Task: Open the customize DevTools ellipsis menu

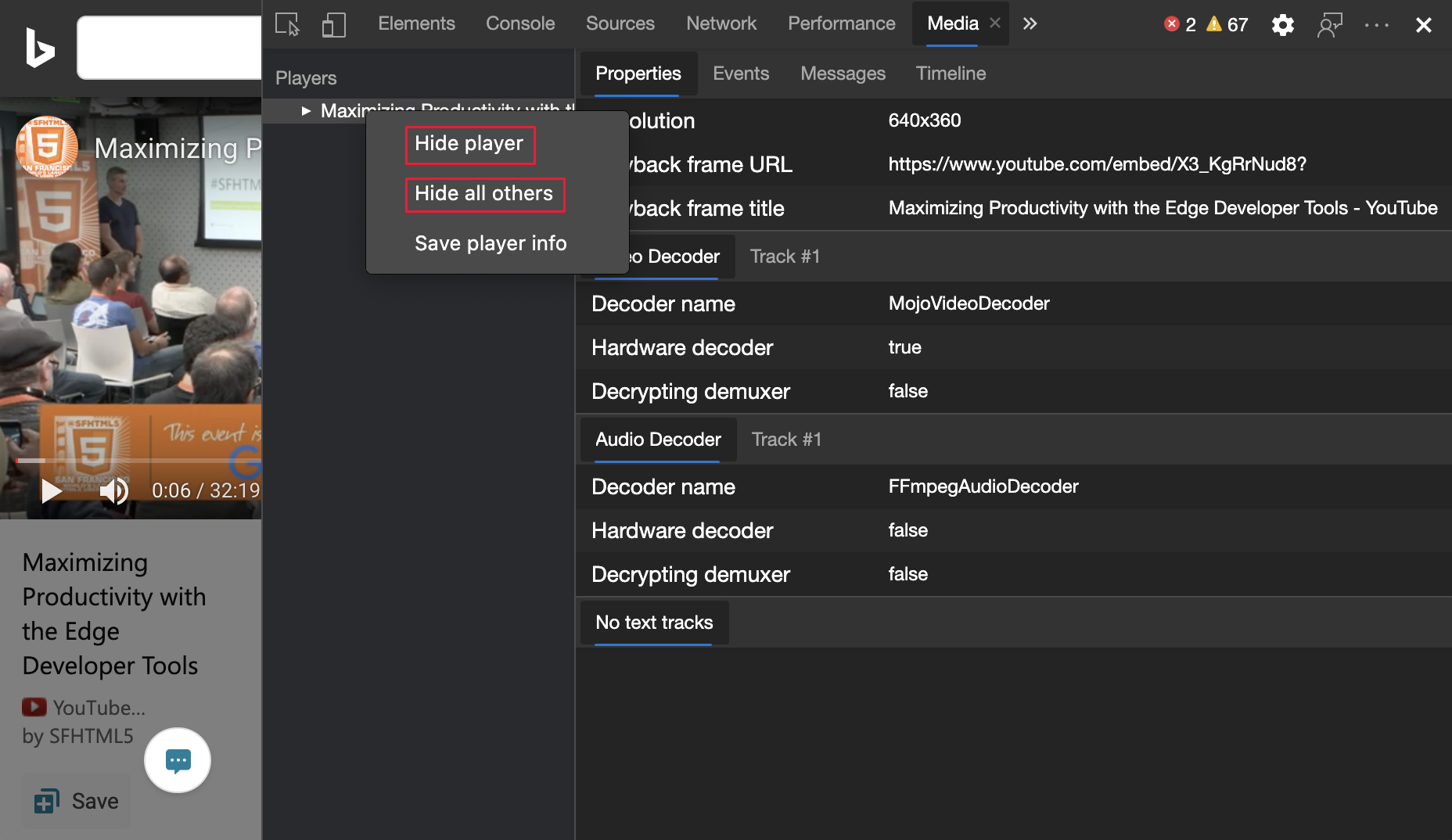Action: click(1376, 25)
